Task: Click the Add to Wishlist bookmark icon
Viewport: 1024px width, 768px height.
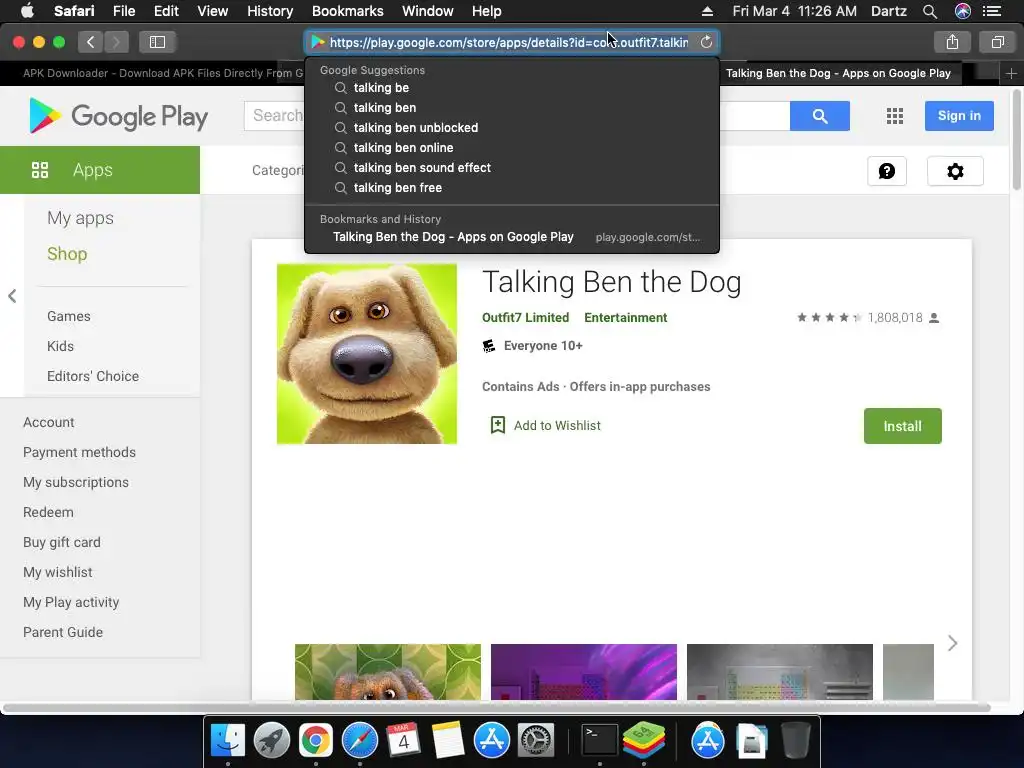Action: pos(498,425)
